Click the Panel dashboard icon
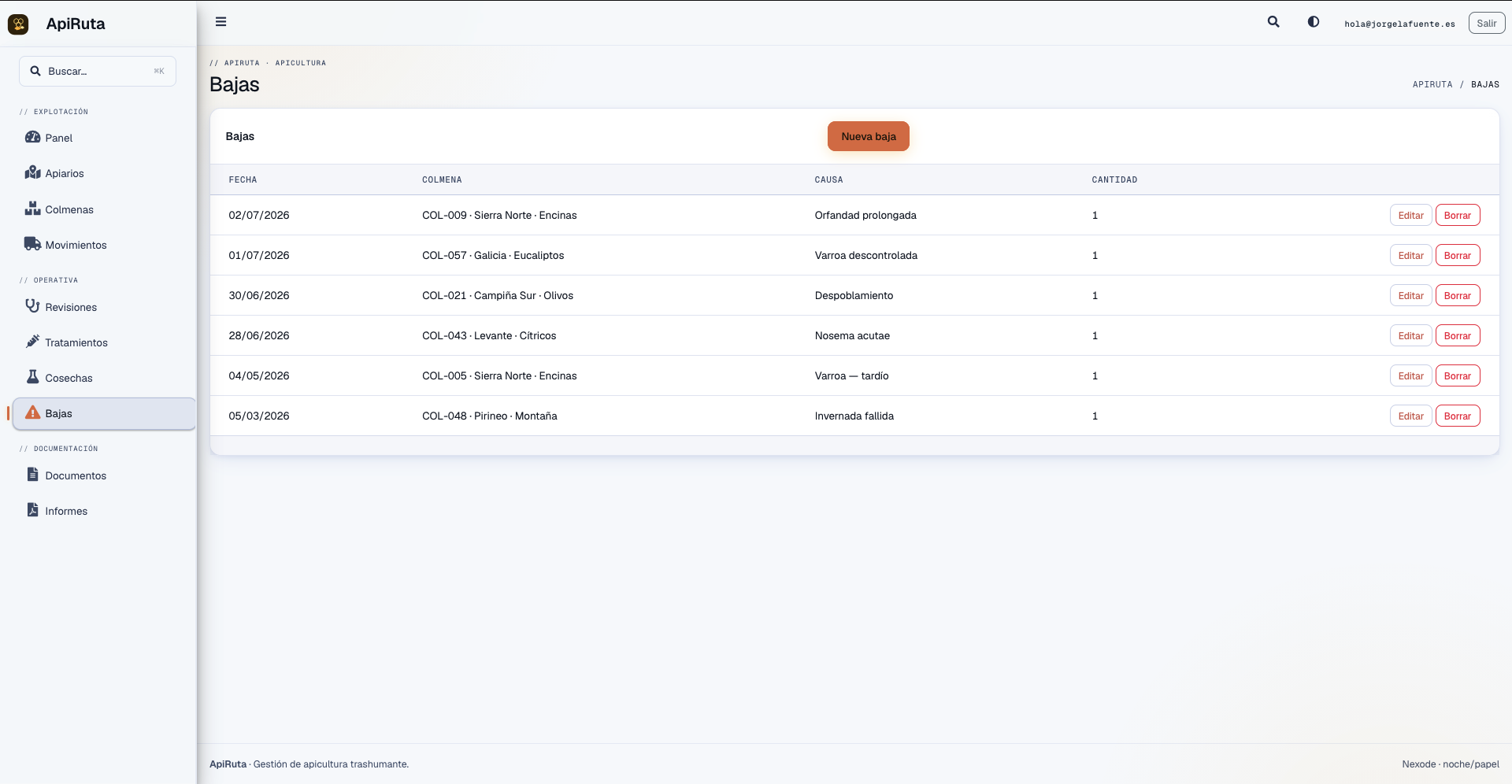Screen dimensions: 1512x784 [32, 137]
